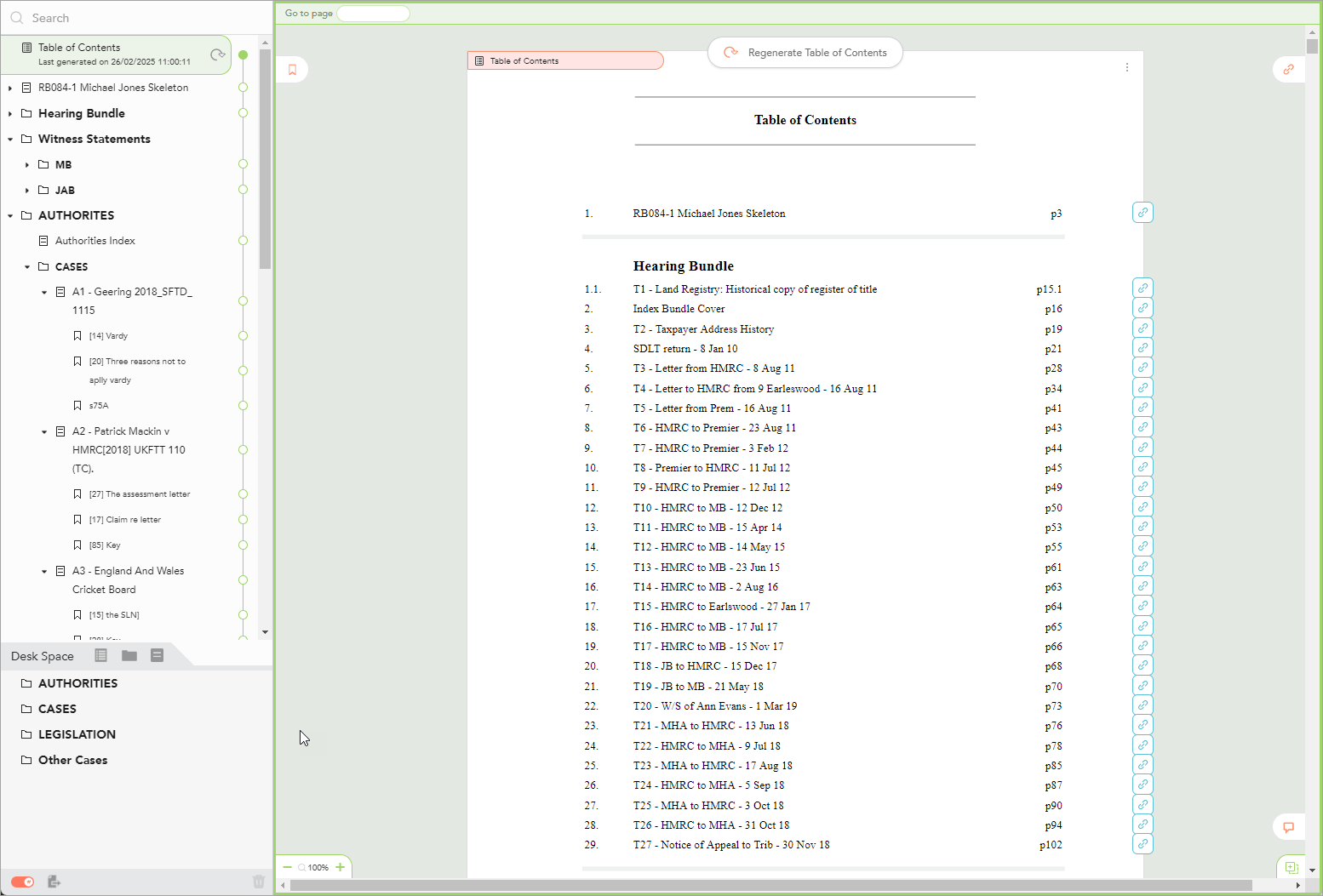Expand the Hearing Bundle folder
The width and height of the screenshot is (1323, 896).
(x=10, y=113)
